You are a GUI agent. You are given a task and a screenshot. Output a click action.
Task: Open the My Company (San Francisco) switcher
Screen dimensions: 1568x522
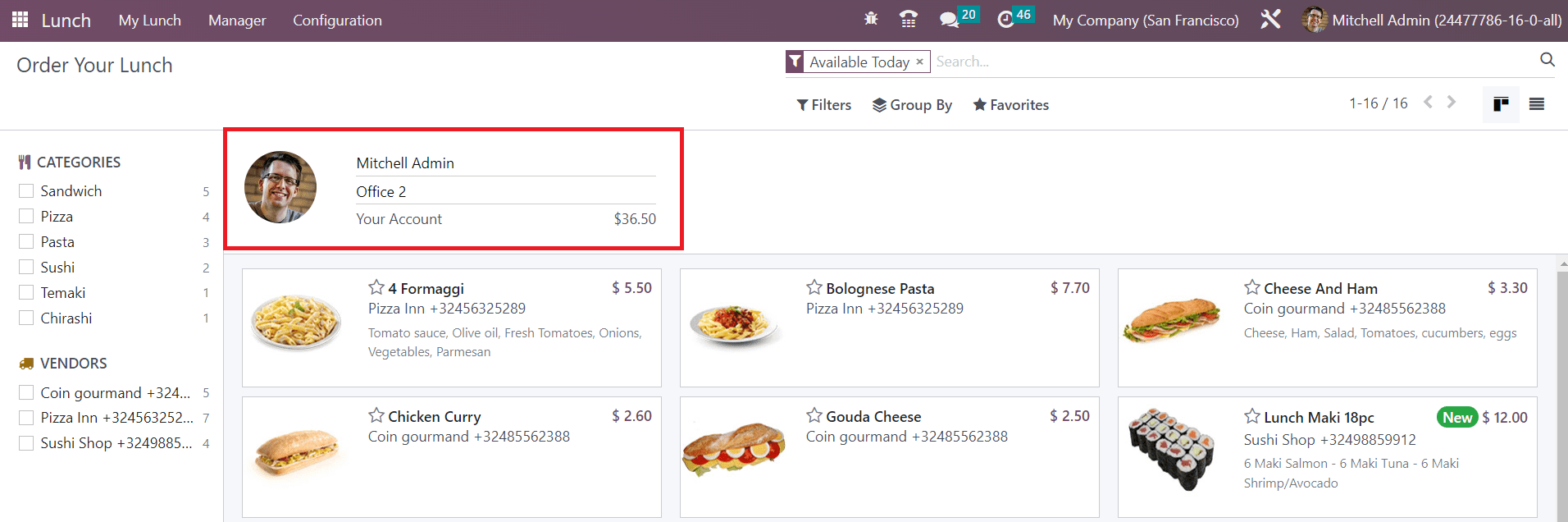tap(1146, 20)
